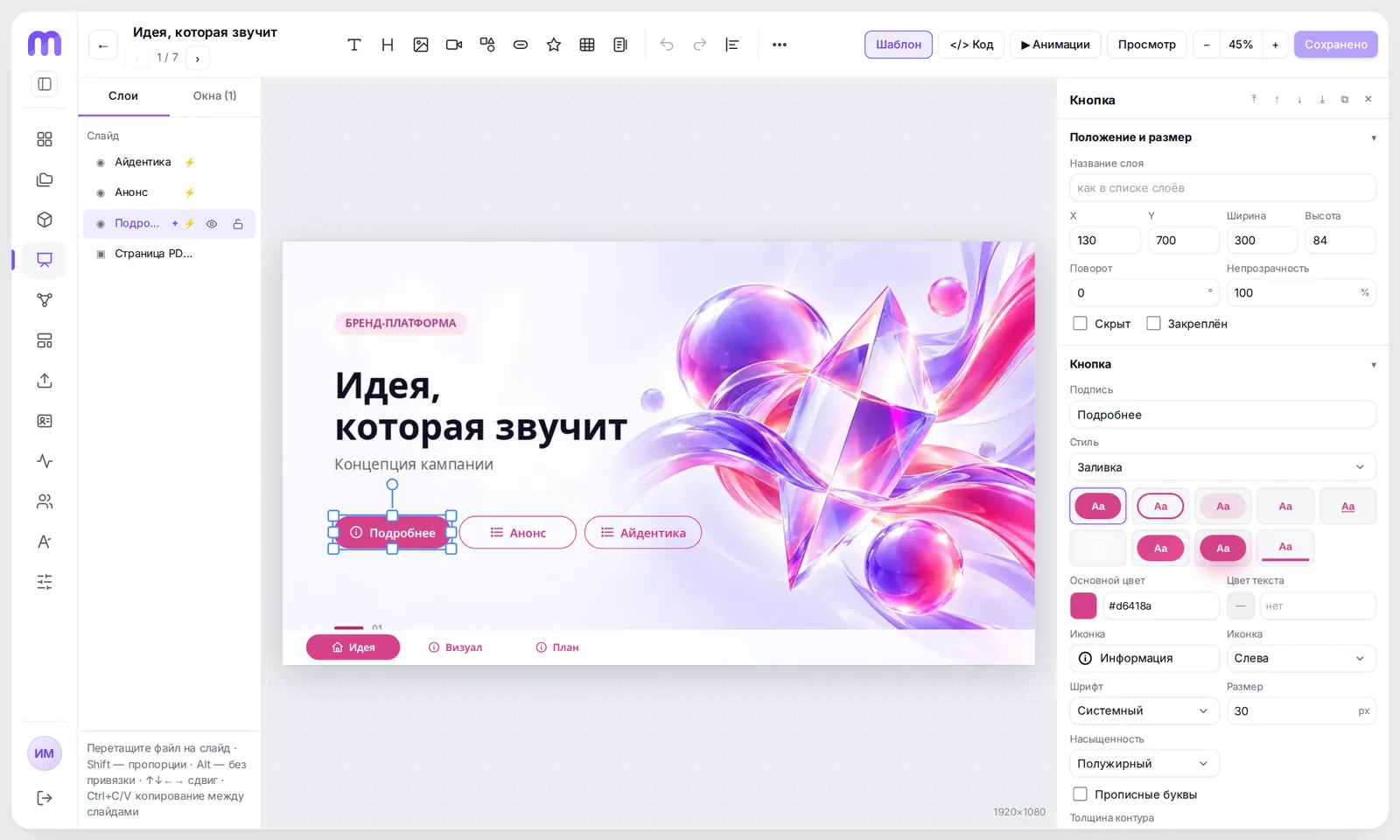Open the three-dots more menu

coord(780,45)
